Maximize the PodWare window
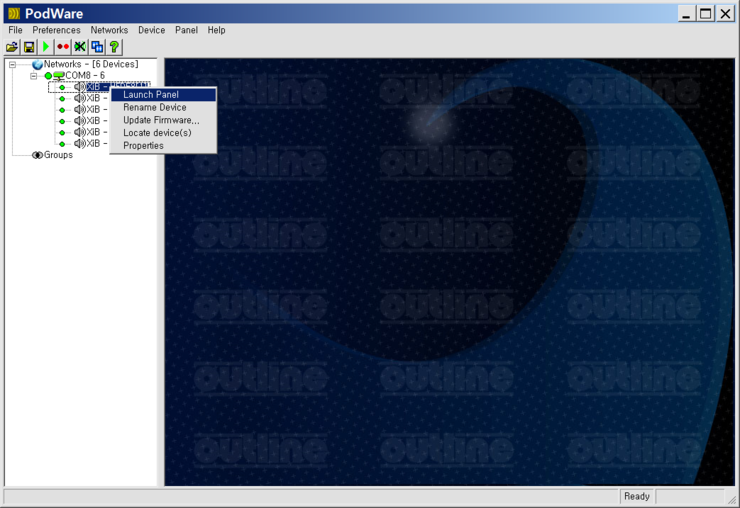Image resolution: width=740 pixels, height=508 pixels. point(706,14)
